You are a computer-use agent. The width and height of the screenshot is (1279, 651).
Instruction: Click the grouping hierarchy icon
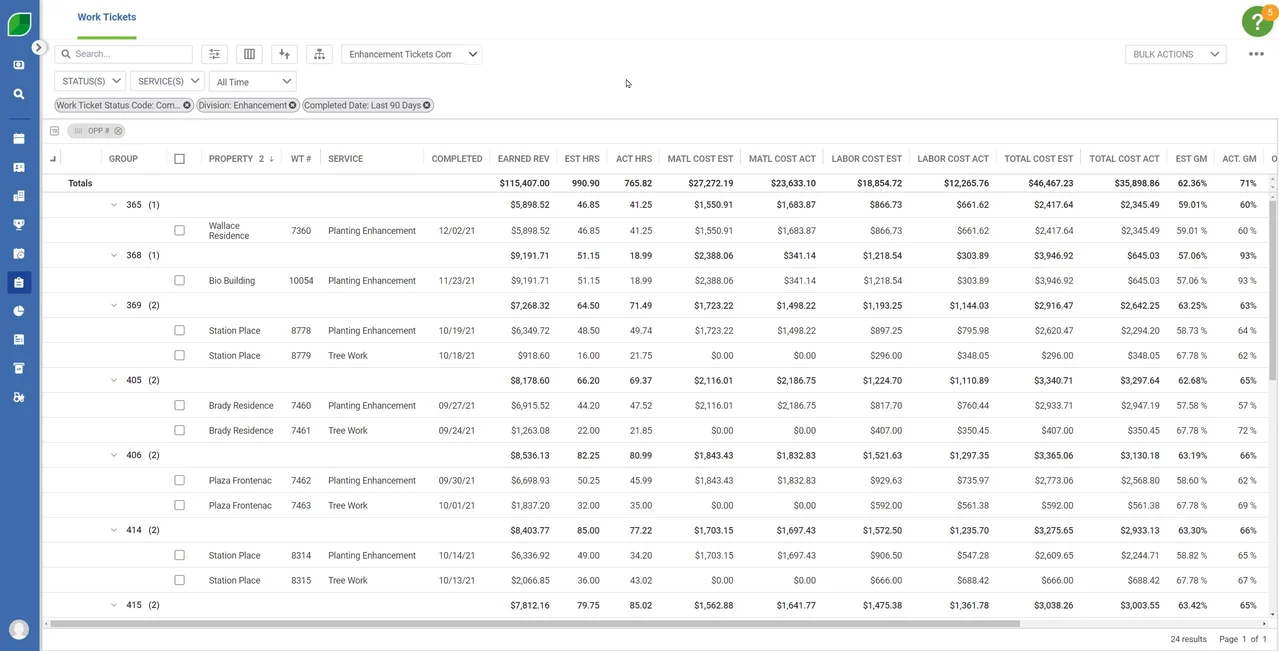coord(319,53)
